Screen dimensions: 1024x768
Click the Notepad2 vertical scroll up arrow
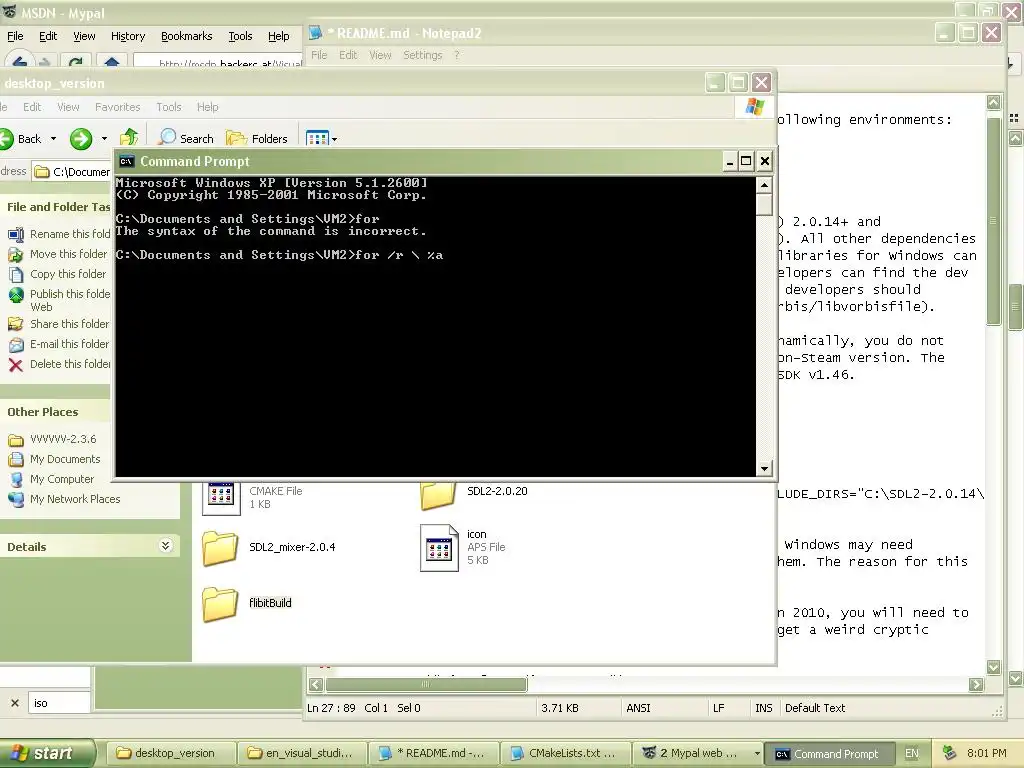pos(993,102)
